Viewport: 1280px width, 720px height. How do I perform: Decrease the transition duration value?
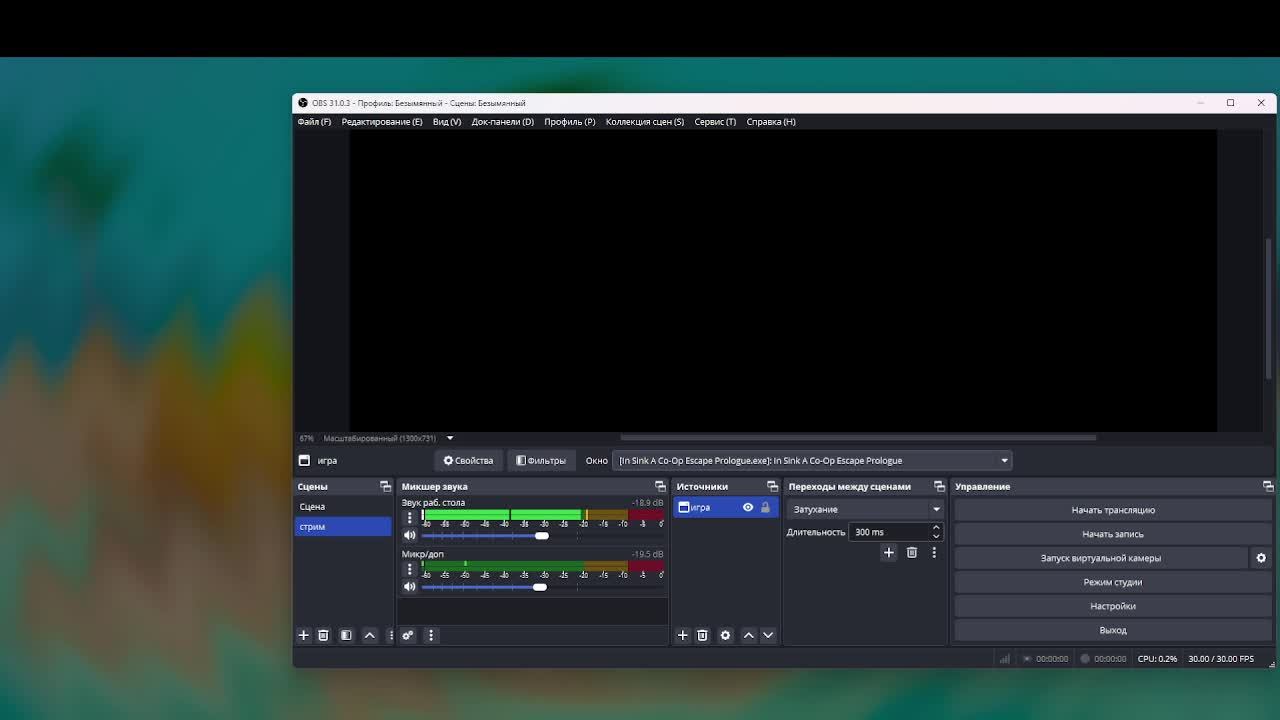pyautogui.click(x=936, y=536)
